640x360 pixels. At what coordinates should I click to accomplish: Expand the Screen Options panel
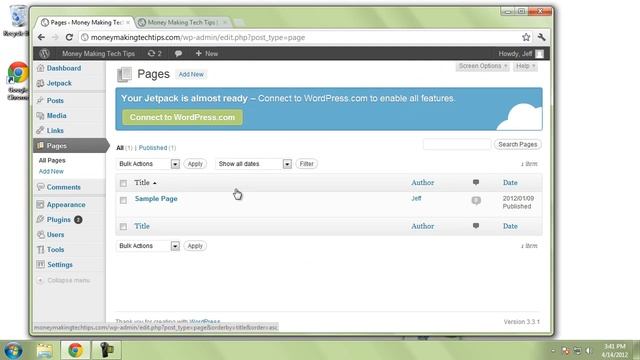click(x=483, y=66)
